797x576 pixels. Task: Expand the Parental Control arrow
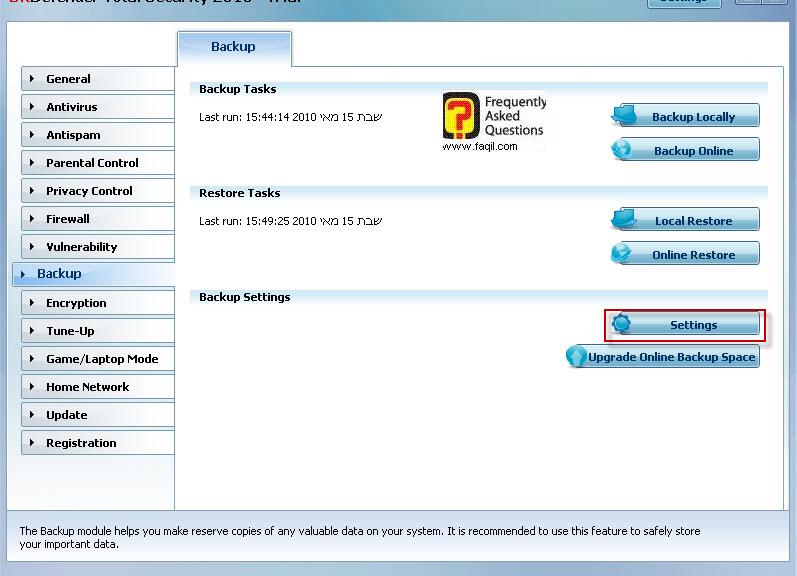click(32, 163)
